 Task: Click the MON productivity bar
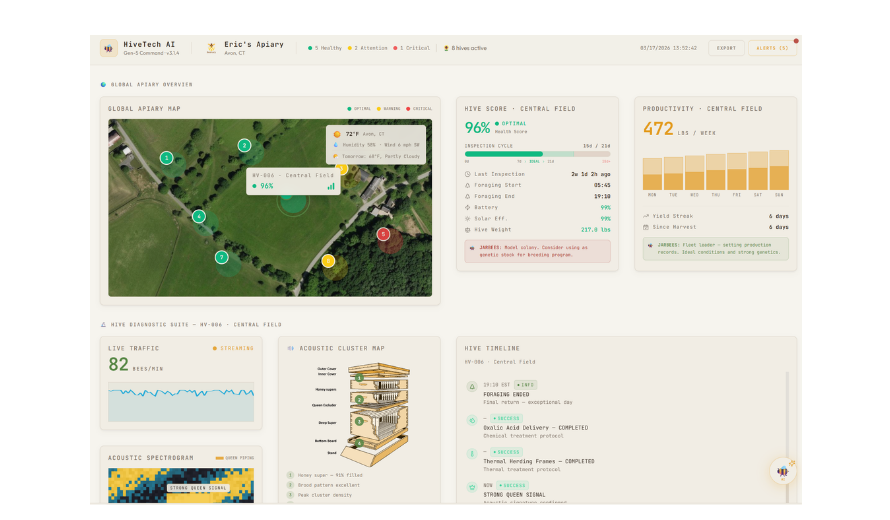tap(652, 174)
